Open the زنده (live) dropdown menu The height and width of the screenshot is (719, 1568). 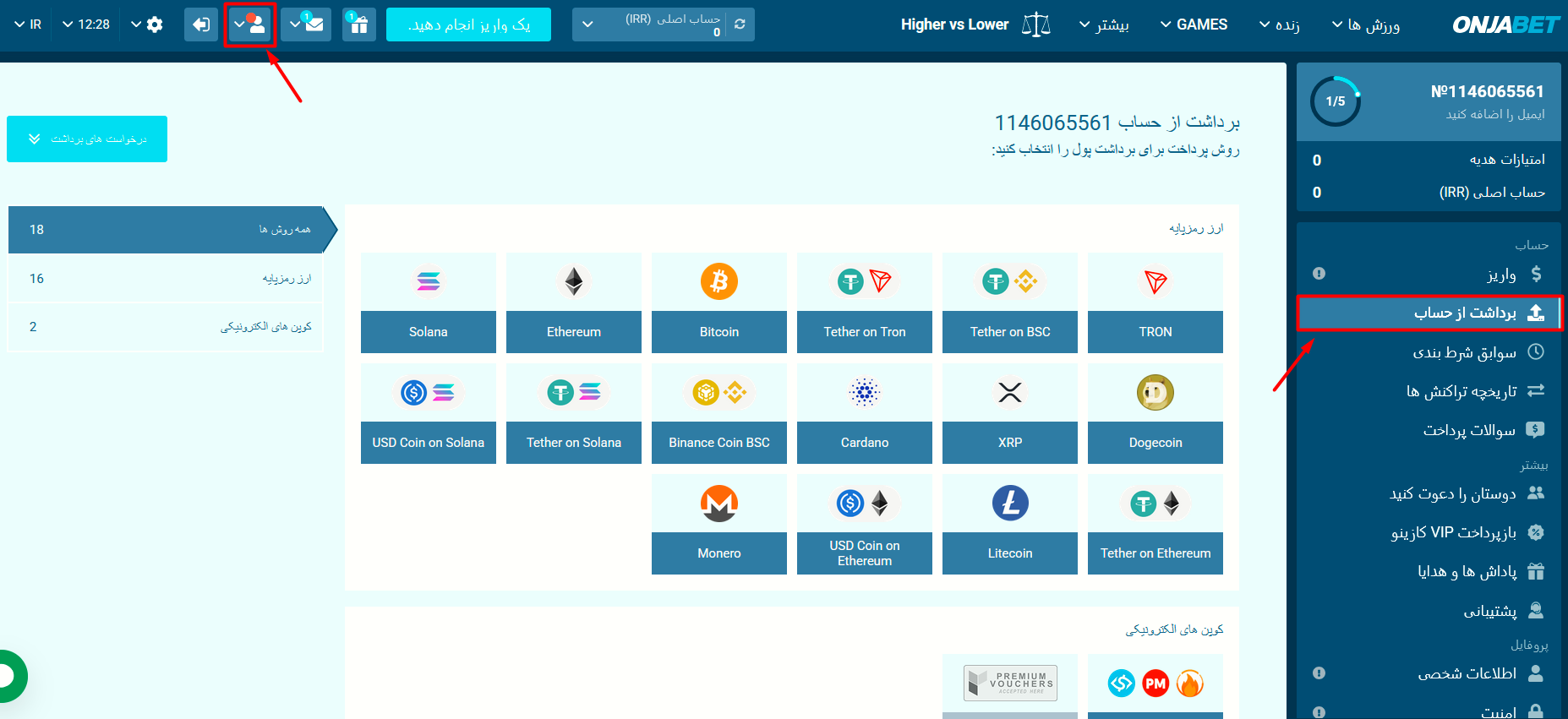(1280, 25)
